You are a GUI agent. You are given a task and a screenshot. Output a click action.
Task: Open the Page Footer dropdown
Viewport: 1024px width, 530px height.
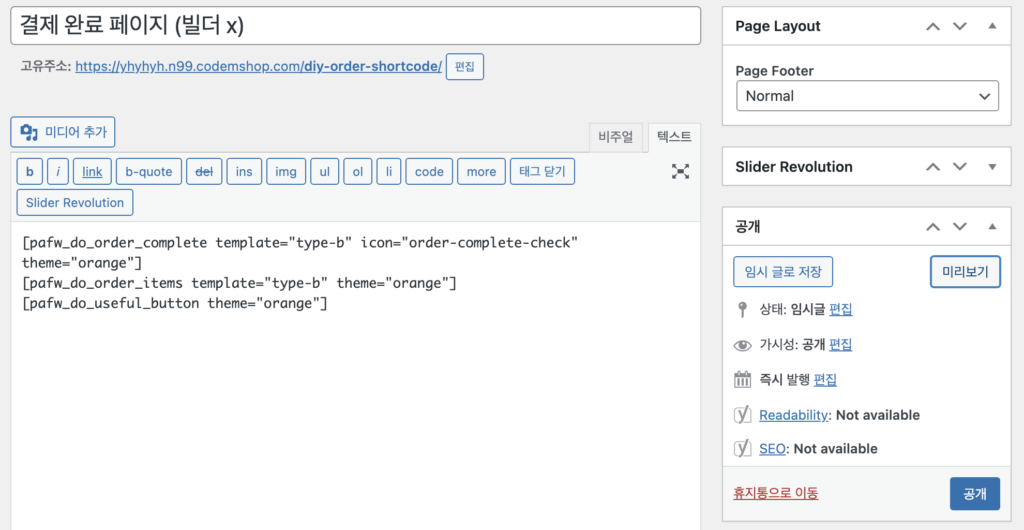[866, 96]
